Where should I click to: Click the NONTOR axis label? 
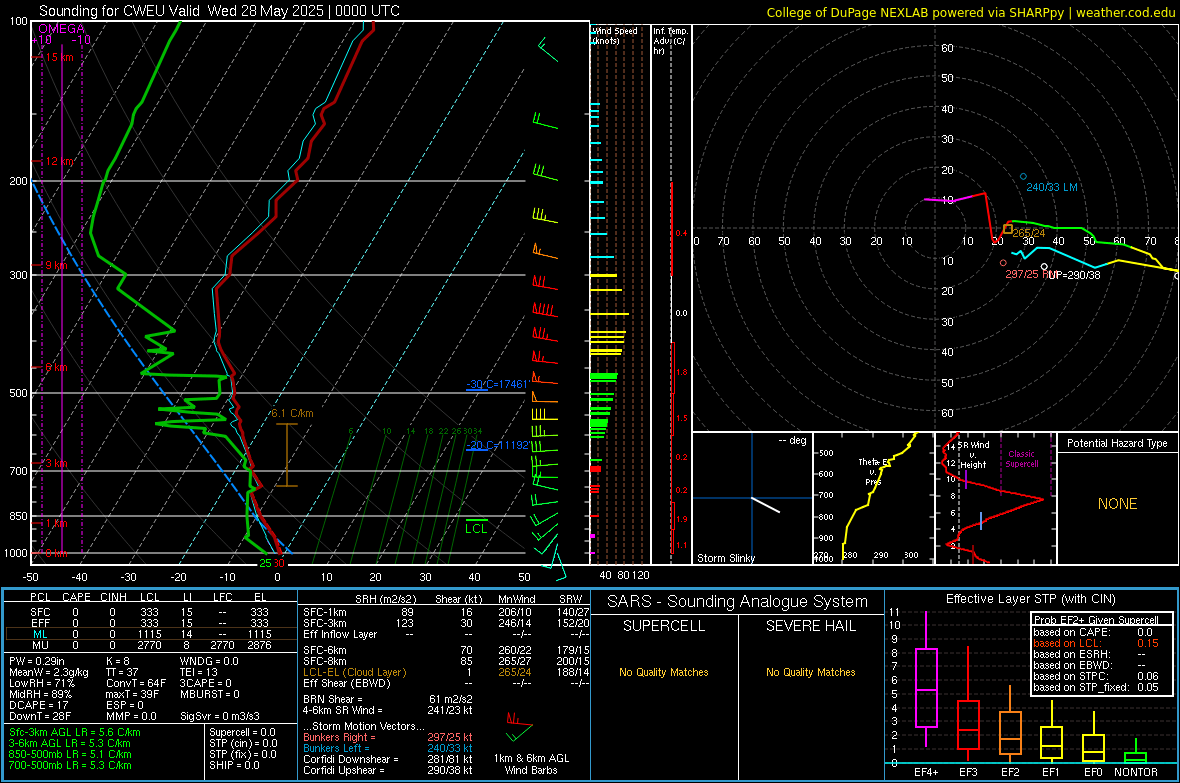(1136, 772)
